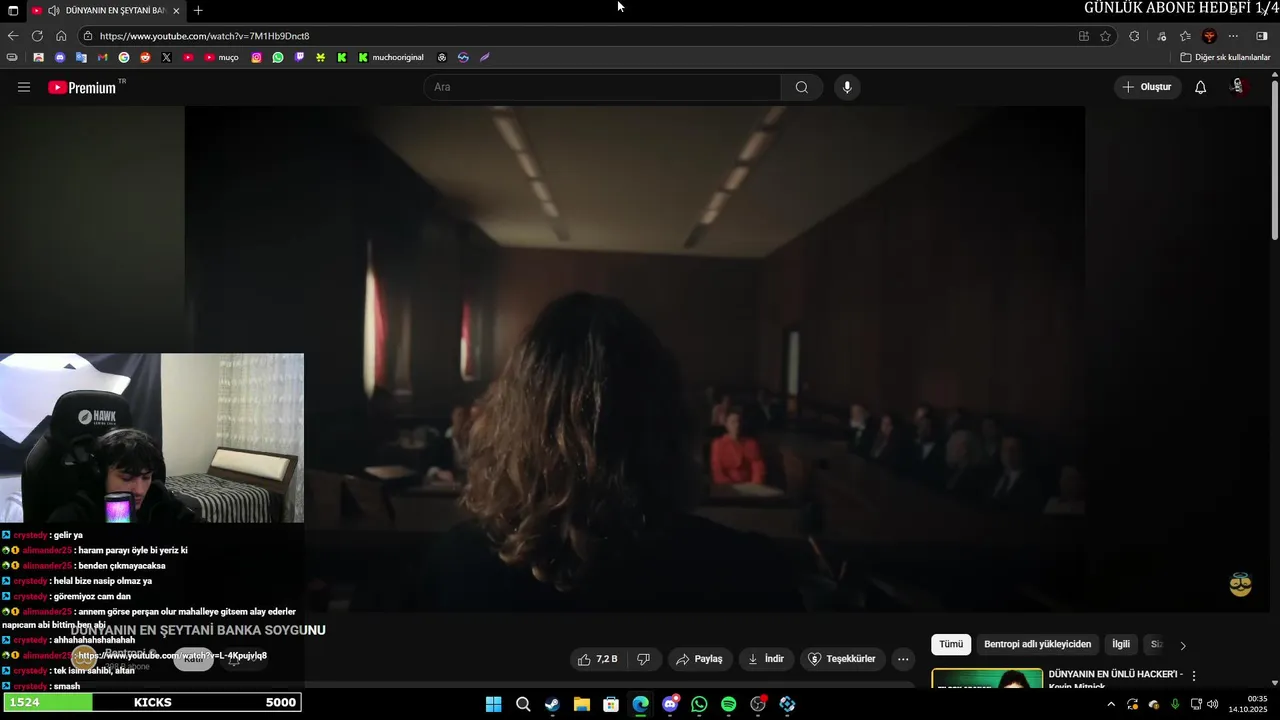The image size is (1280, 720).
Task: Open the Reddit bookmark
Action: [x=145, y=57]
